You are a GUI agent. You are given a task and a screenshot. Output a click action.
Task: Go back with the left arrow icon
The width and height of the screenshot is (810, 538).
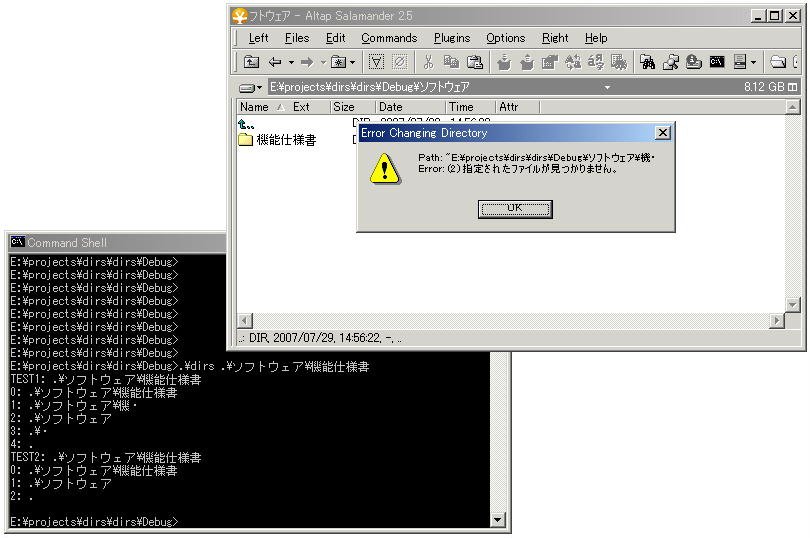tap(275, 63)
